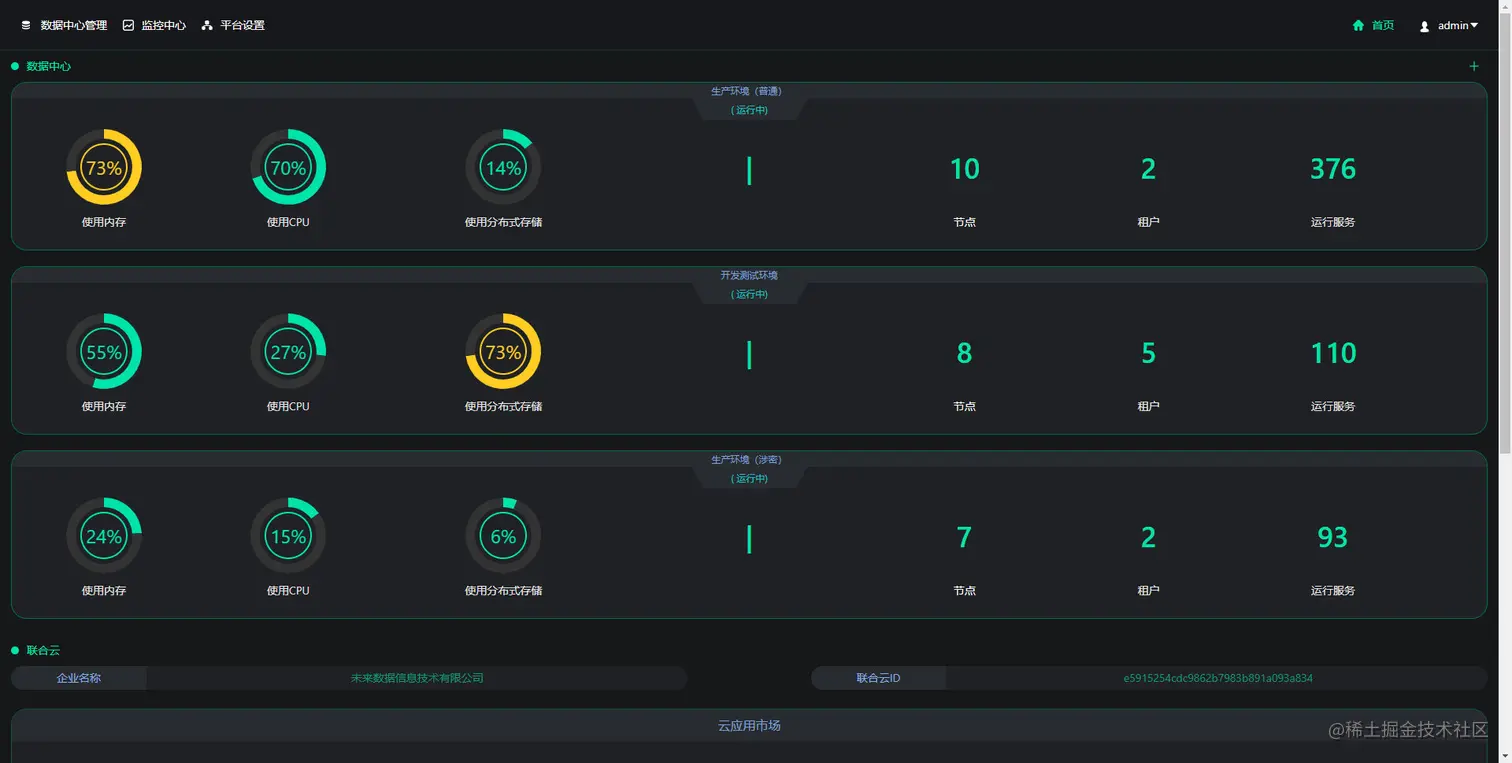Open the 开发测试环境 card title
Viewport: 1512px width, 763px height.
pyautogui.click(x=749, y=275)
